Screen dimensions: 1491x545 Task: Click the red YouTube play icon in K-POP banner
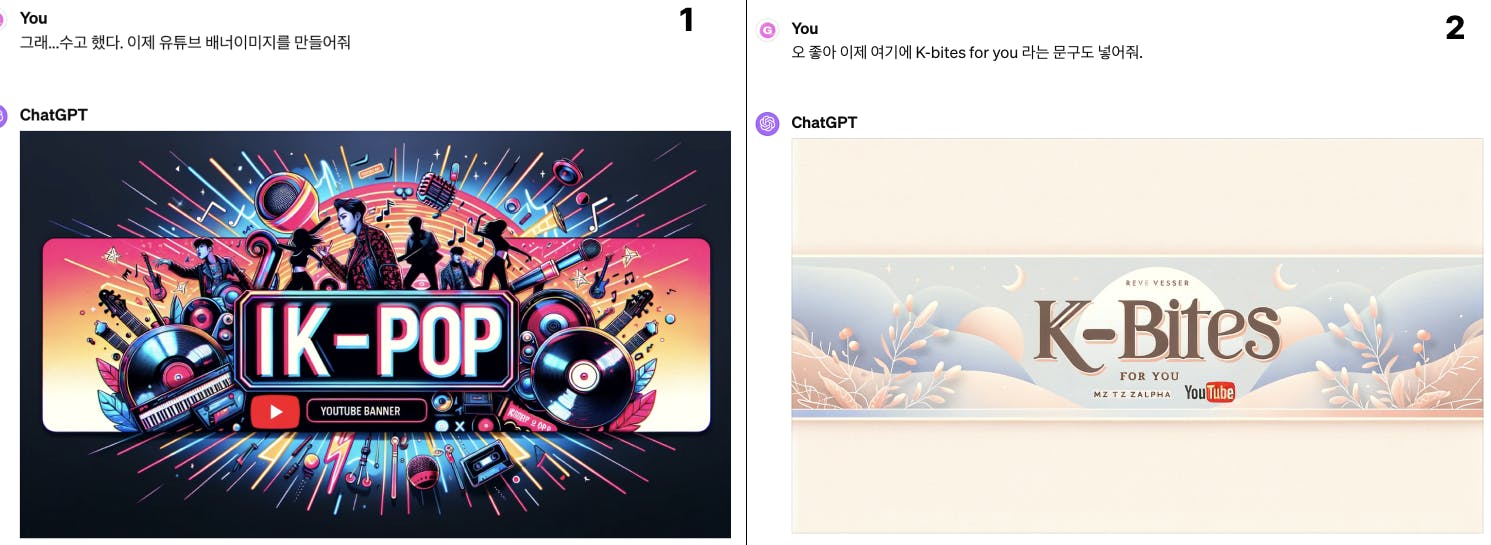[275, 411]
